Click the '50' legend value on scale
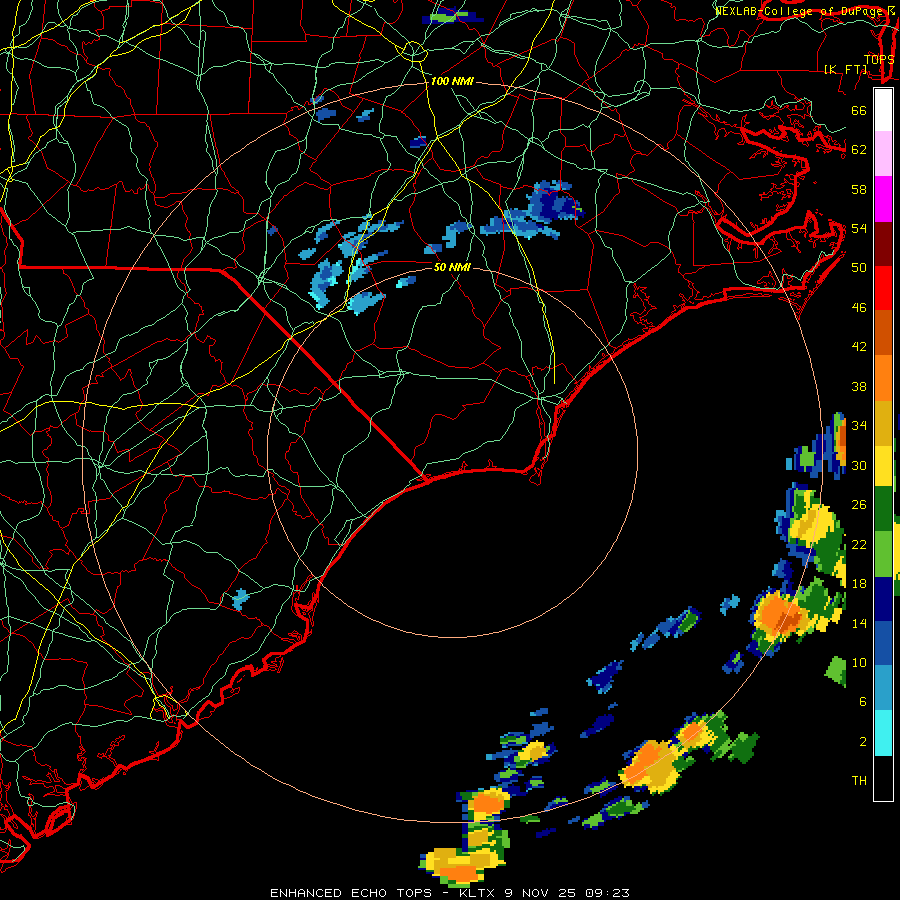Image resolution: width=900 pixels, height=900 pixels. tap(859, 267)
